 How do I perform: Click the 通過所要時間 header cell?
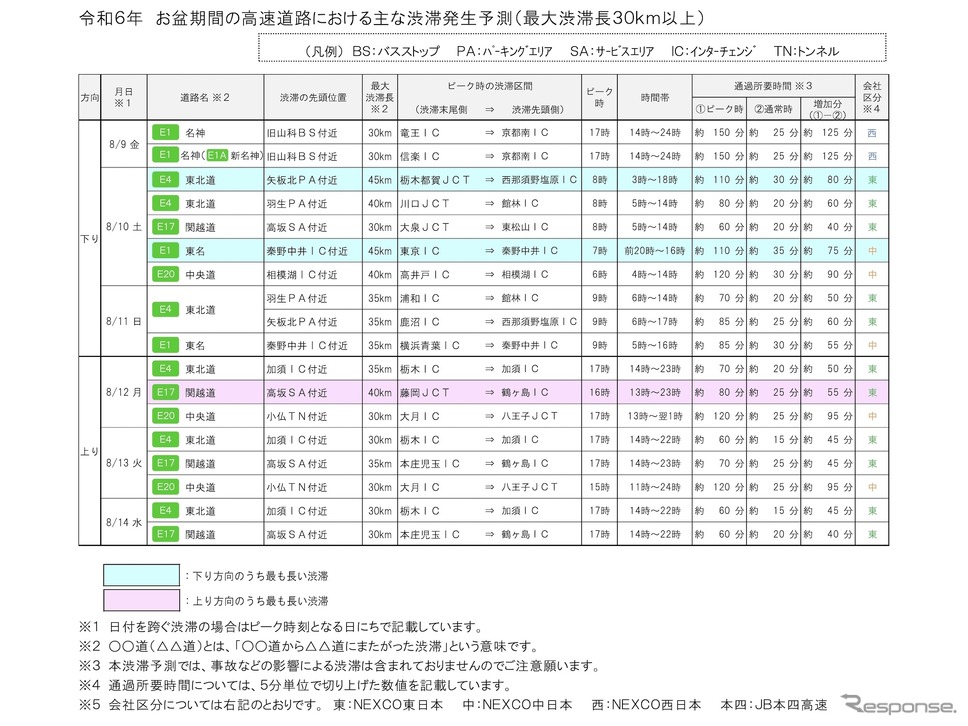coord(771,87)
